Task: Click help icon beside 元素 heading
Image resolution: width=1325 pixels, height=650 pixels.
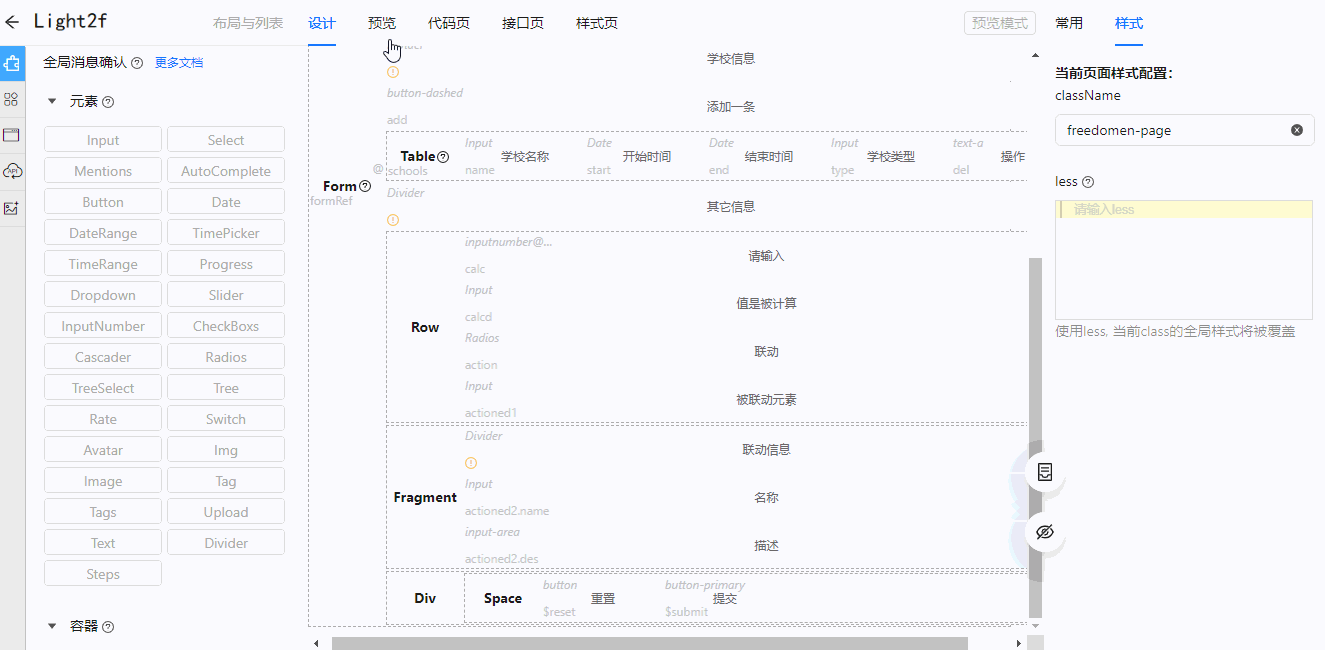Action: click(x=108, y=102)
